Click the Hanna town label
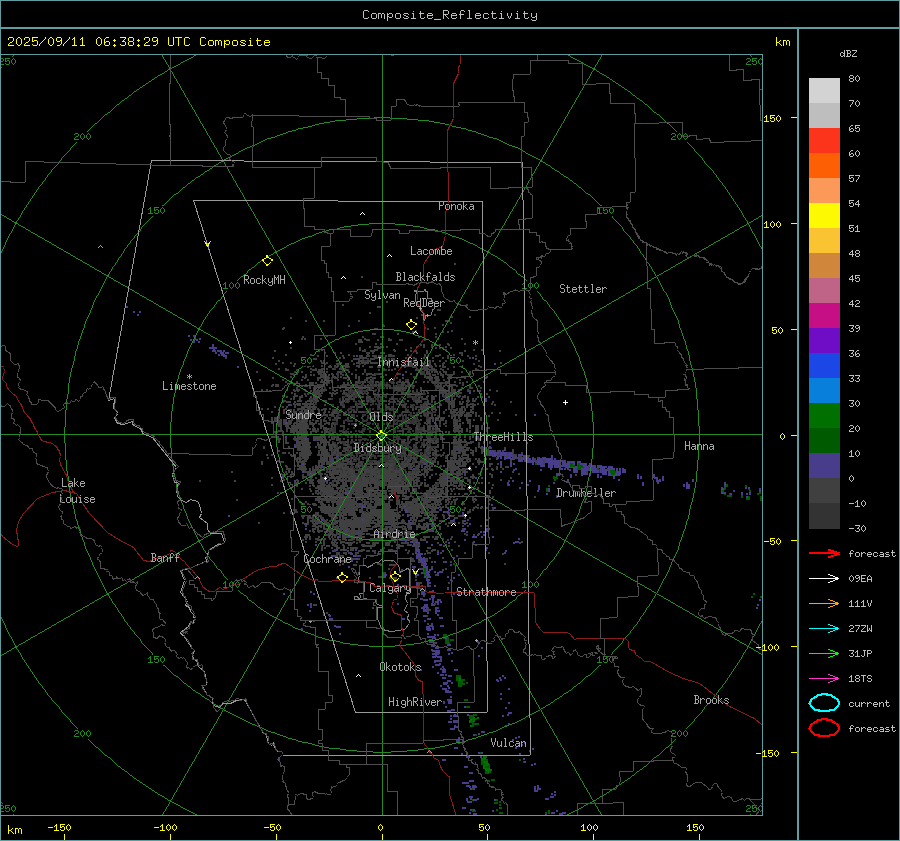This screenshot has width=900, height=841. pyautogui.click(x=699, y=446)
